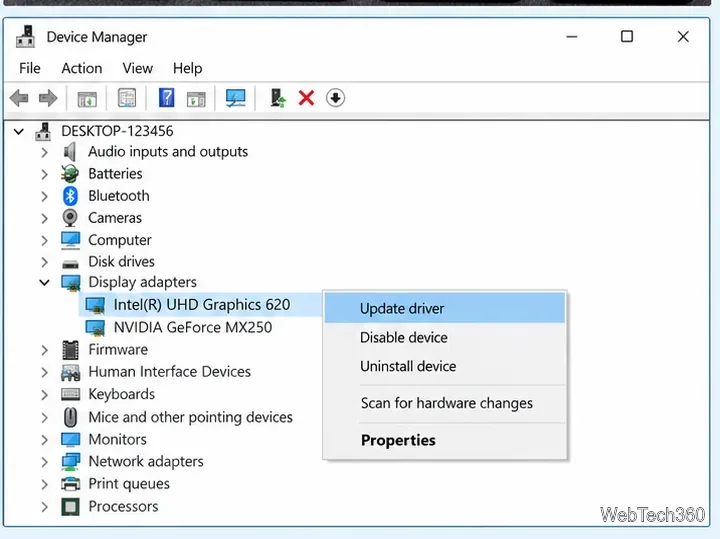Click the Processors category icon
Screen dimensions: 720x539
point(70,506)
